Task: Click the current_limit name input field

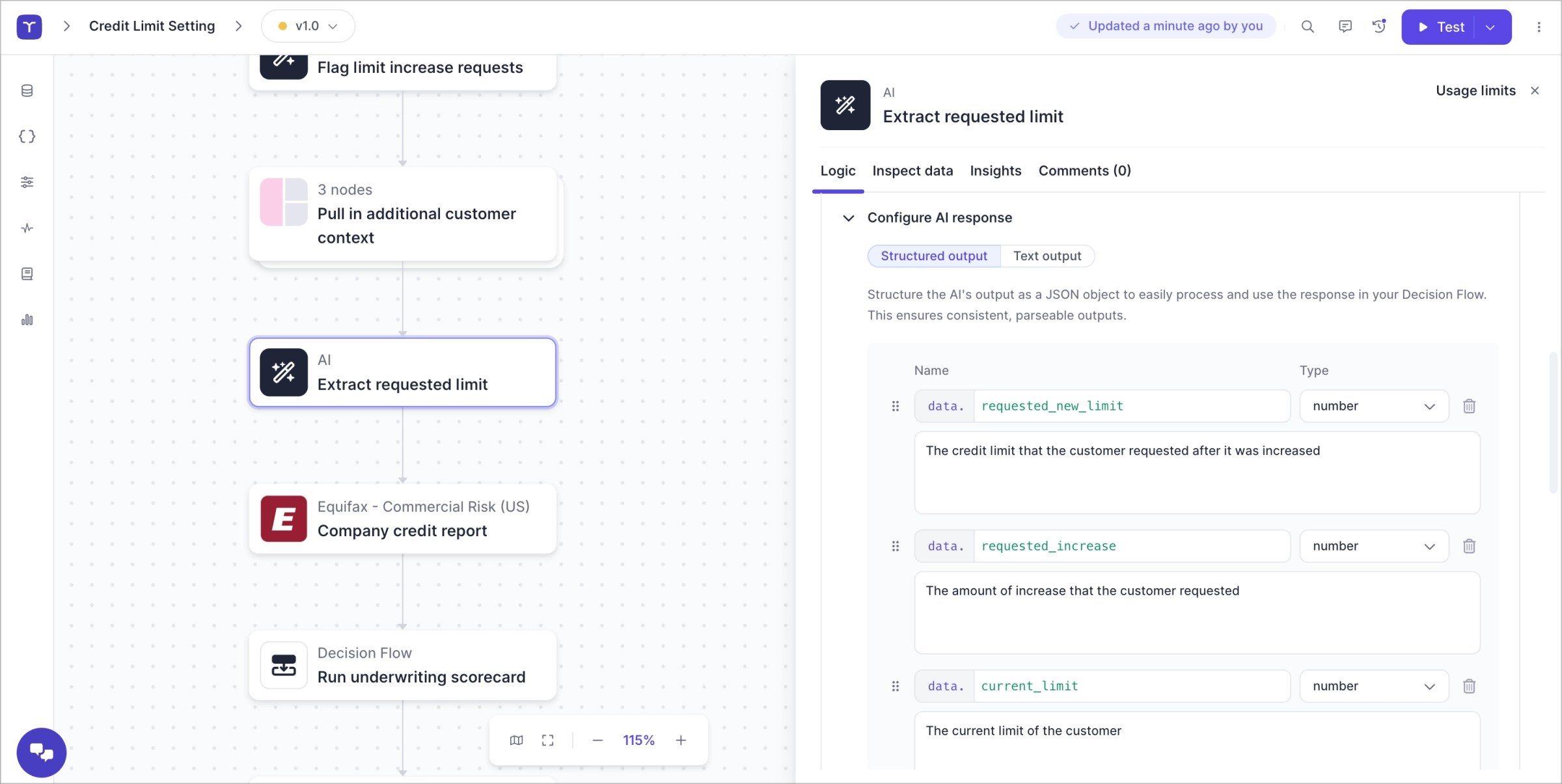Action: click(1131, 686)
